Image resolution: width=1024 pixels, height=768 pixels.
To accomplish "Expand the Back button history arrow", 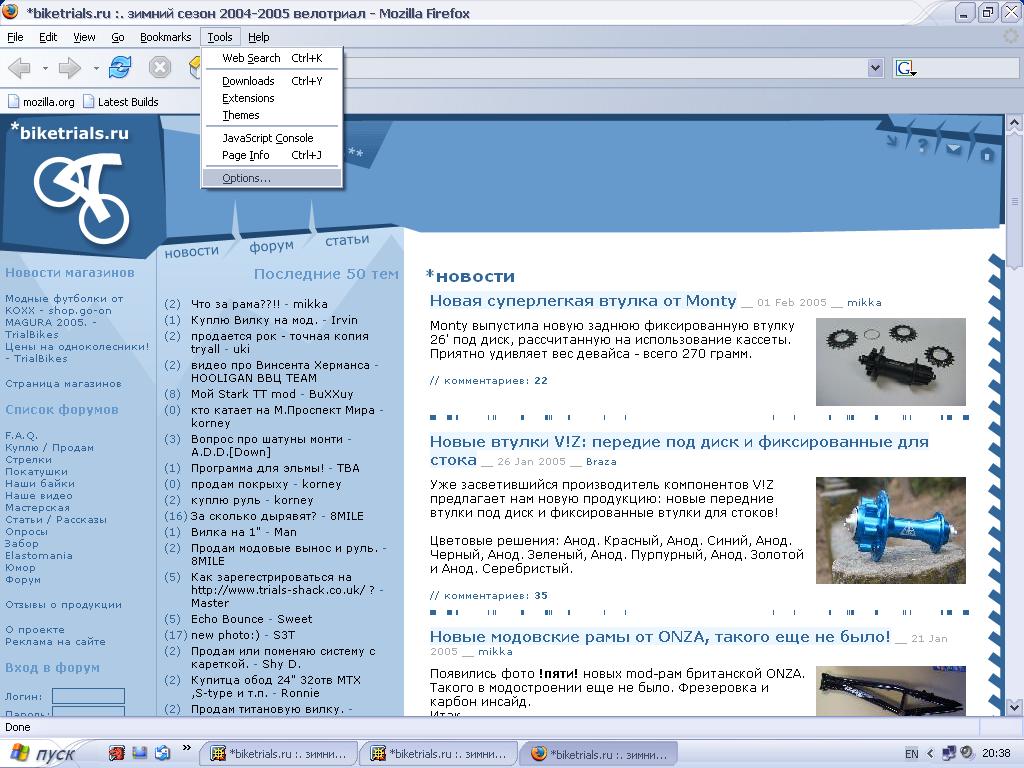I will click(x=43, y=68).
